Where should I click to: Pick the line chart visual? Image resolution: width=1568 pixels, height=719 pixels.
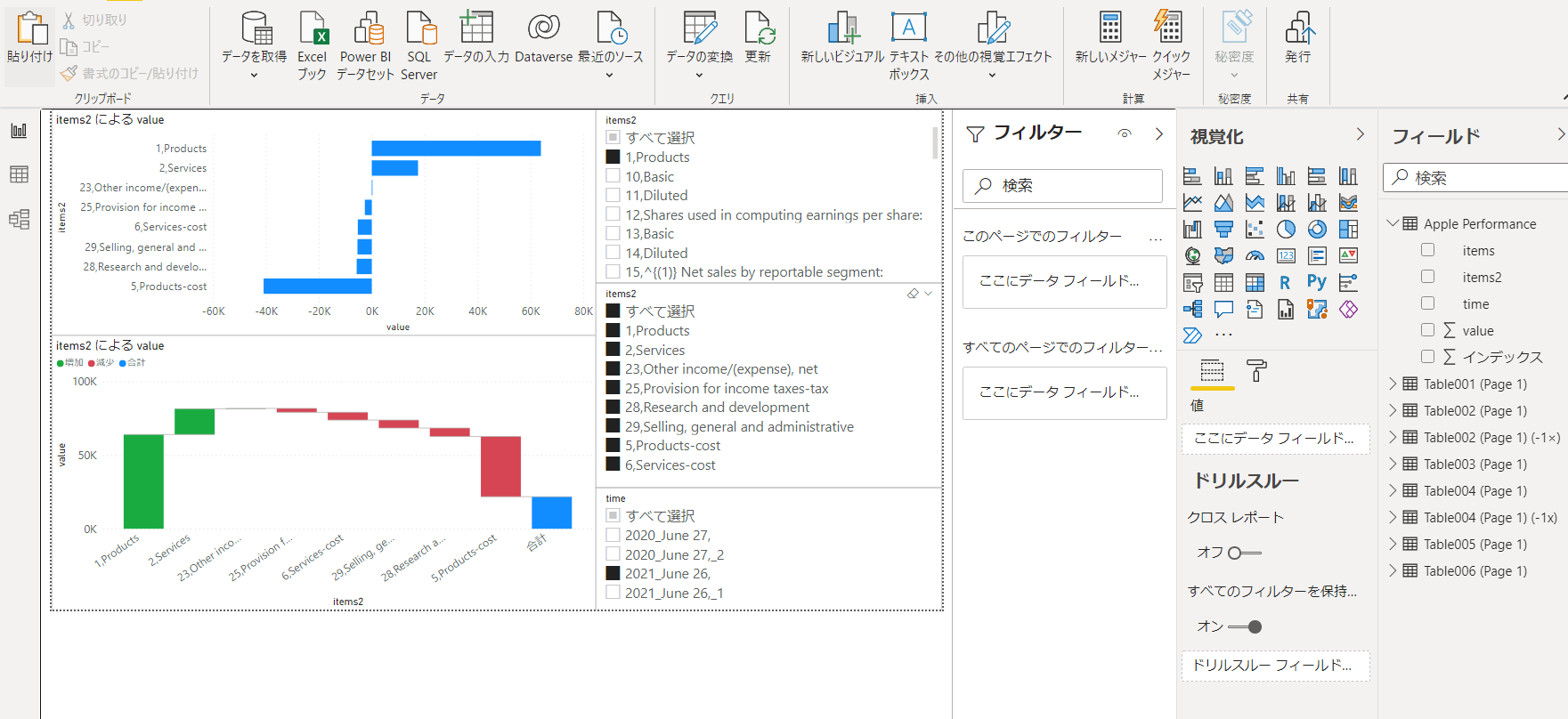1192,203
